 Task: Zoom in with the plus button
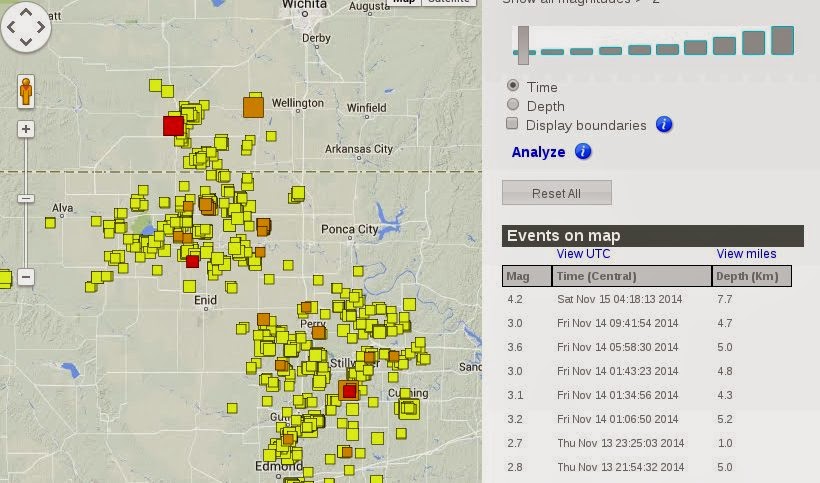coord(26,129)
